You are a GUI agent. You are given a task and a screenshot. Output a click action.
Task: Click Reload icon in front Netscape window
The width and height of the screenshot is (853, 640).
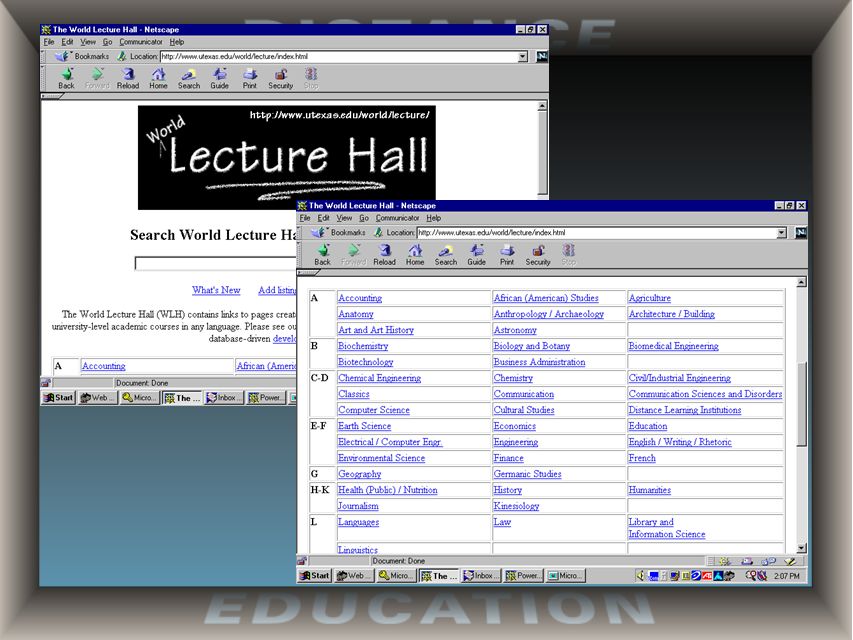coord(385,254)
